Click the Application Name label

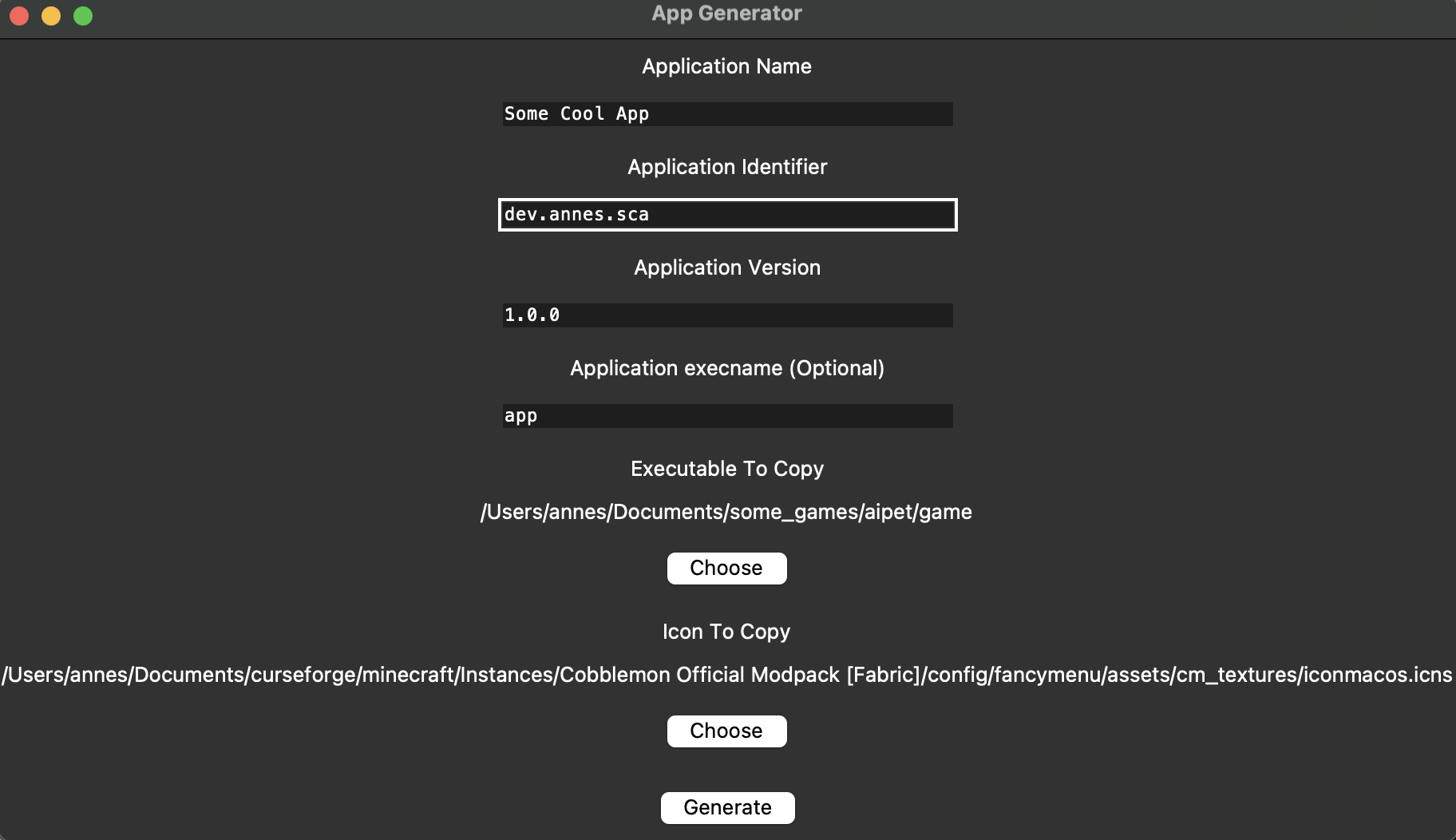point(726,66)
